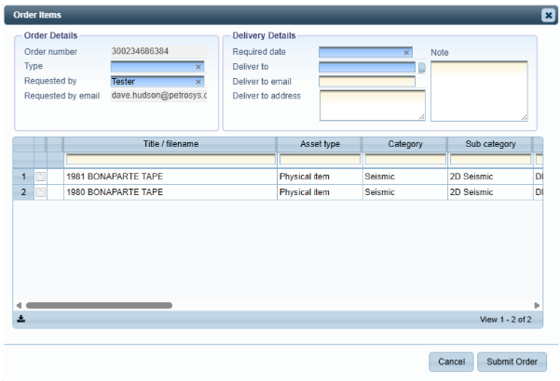Close the Order Items dialog
Image resolution: width=560 pixels, height=381 pixels.
tap(548, 15)
